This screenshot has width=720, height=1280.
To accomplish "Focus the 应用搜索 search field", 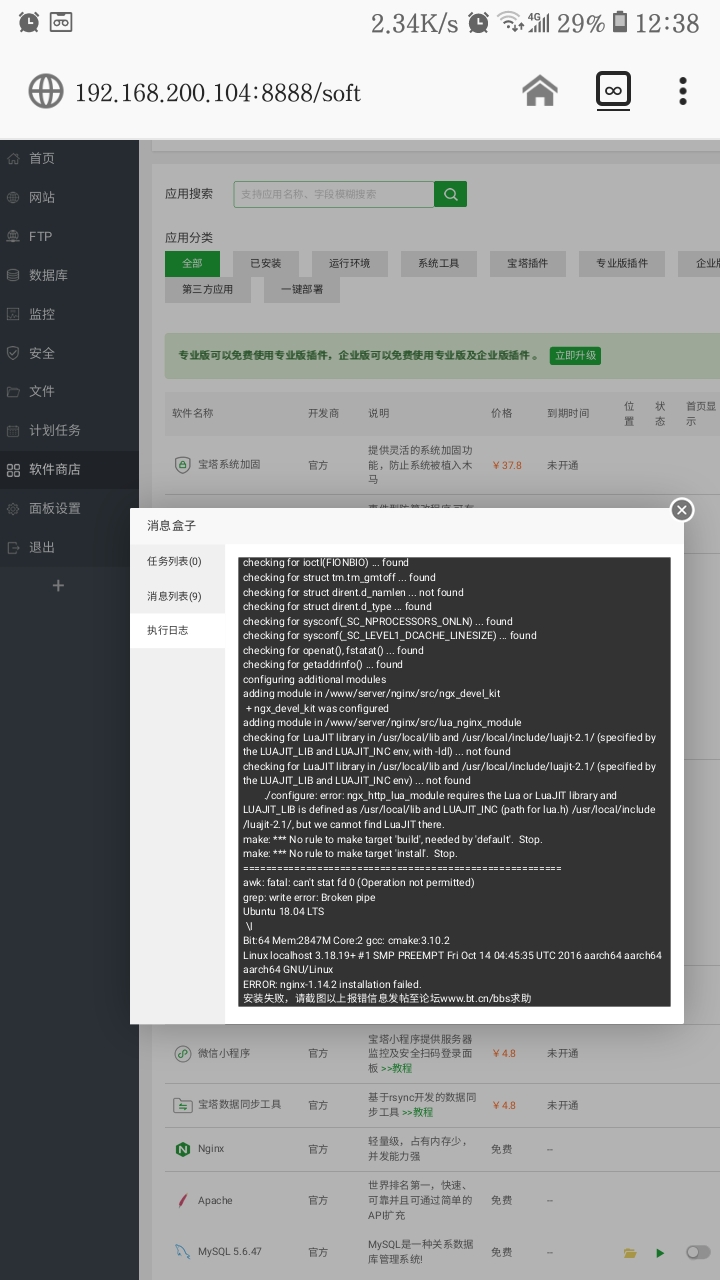I will (334, 194).
